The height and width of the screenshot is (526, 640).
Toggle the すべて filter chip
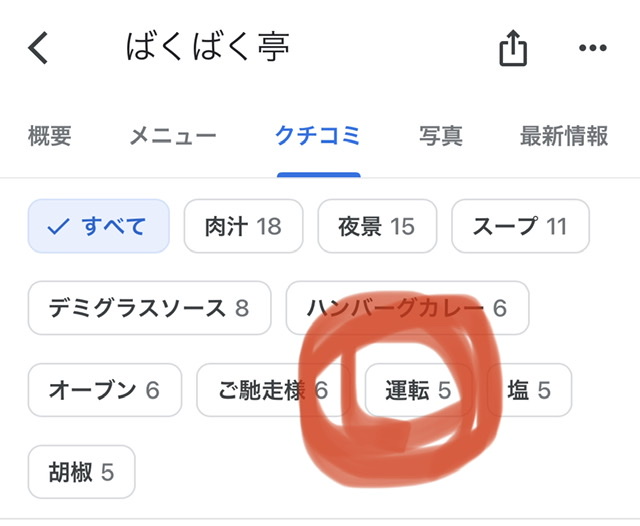point(99,226)
